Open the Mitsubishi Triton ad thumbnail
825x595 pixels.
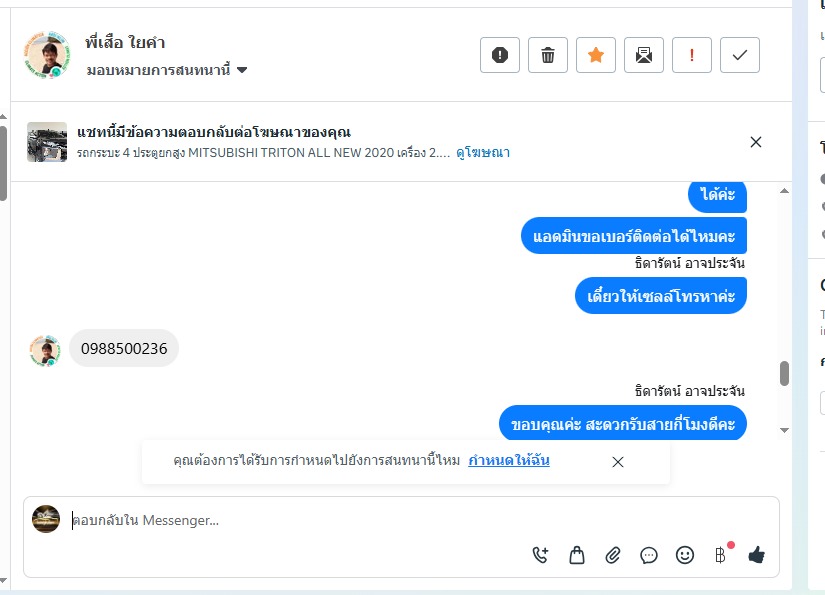point(47,142)
